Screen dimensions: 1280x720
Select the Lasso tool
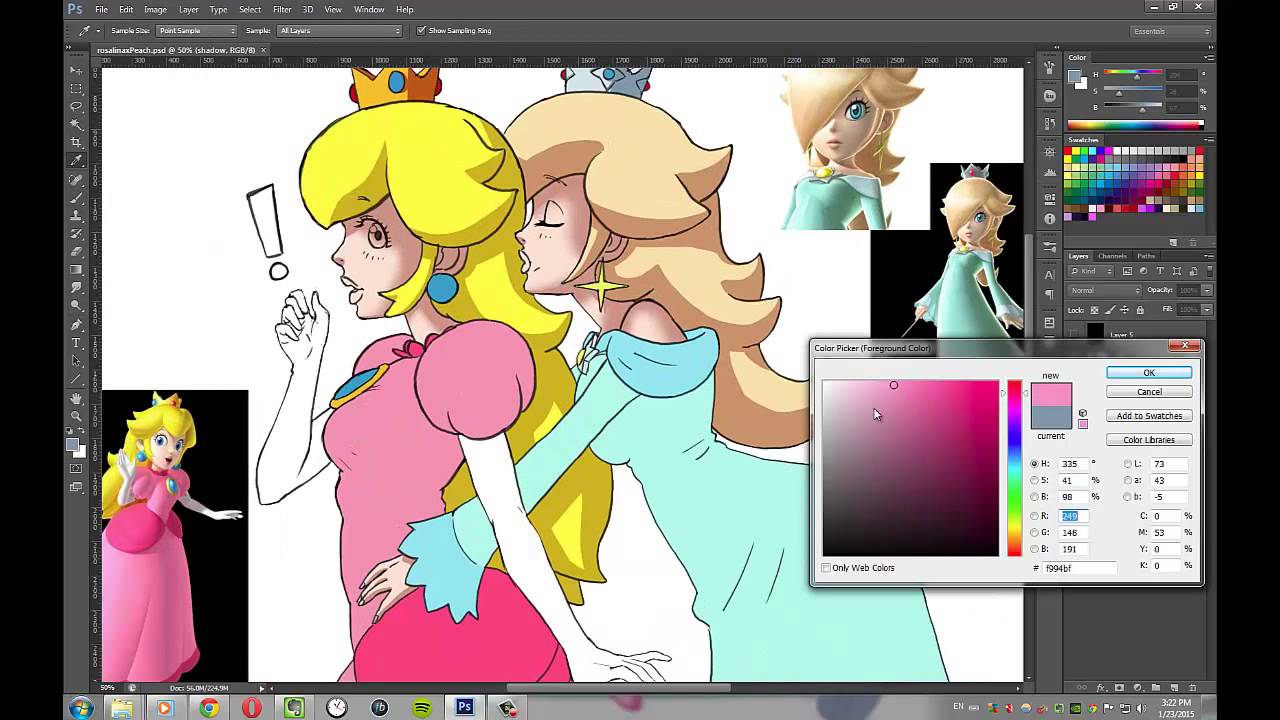tap(76, 106)
